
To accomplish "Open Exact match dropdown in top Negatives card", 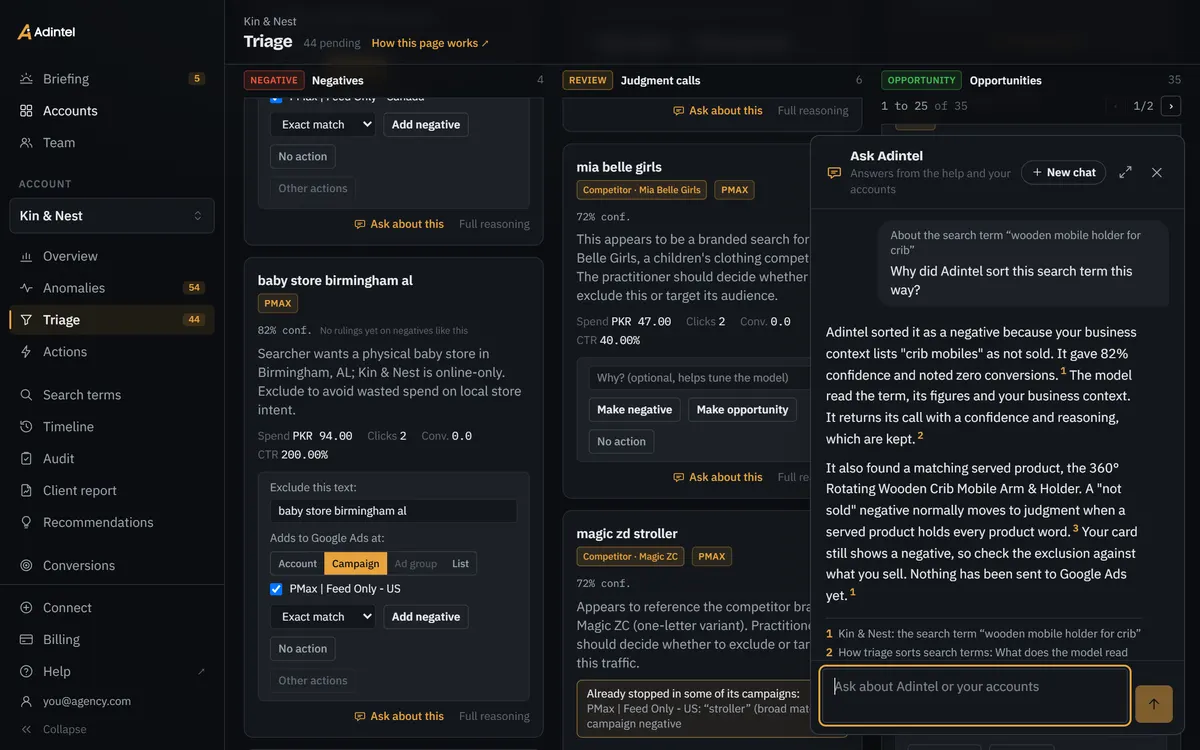I will (x=322, y=125).
